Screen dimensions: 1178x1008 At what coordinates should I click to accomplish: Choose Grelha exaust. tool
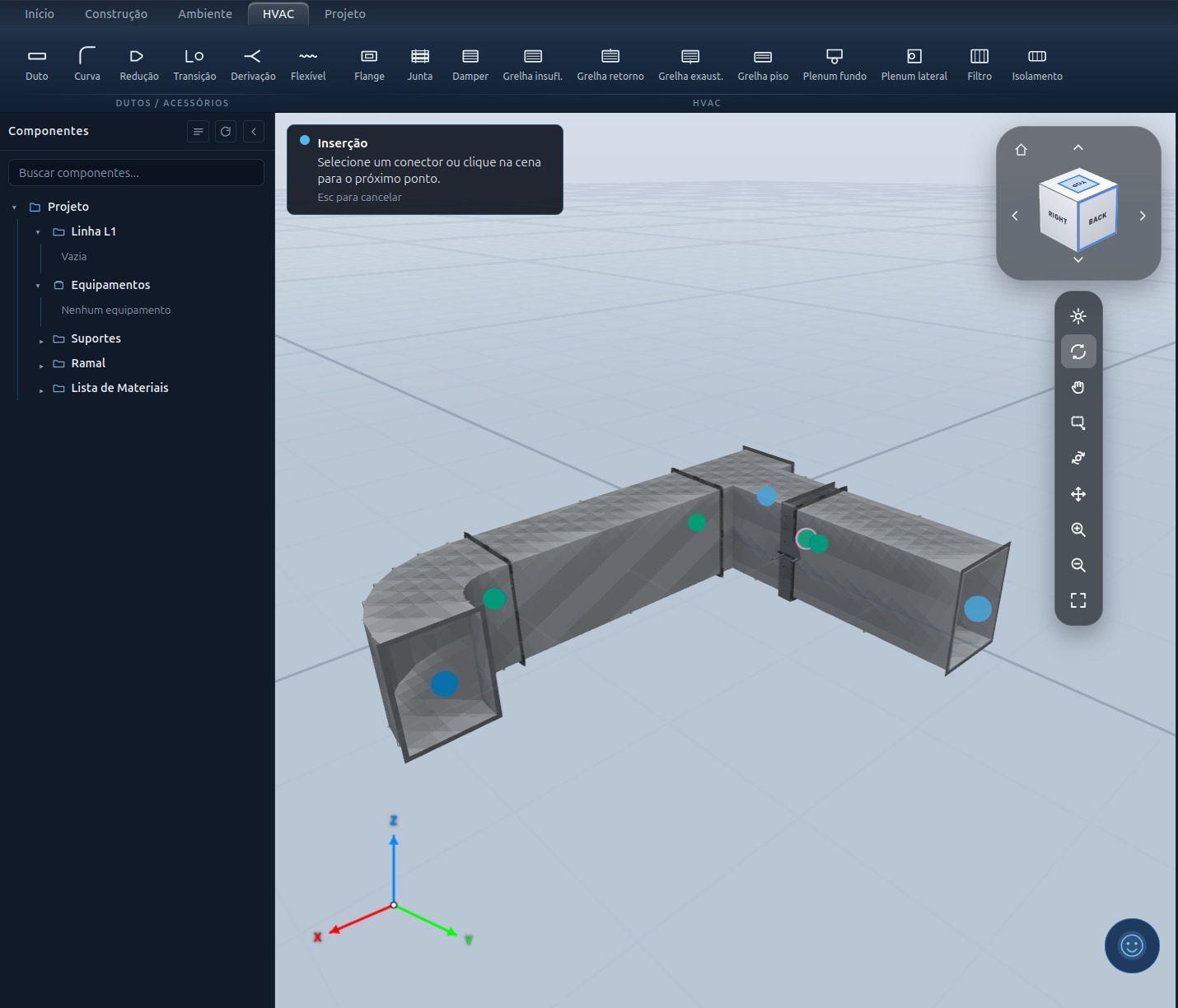click(690, 65)
